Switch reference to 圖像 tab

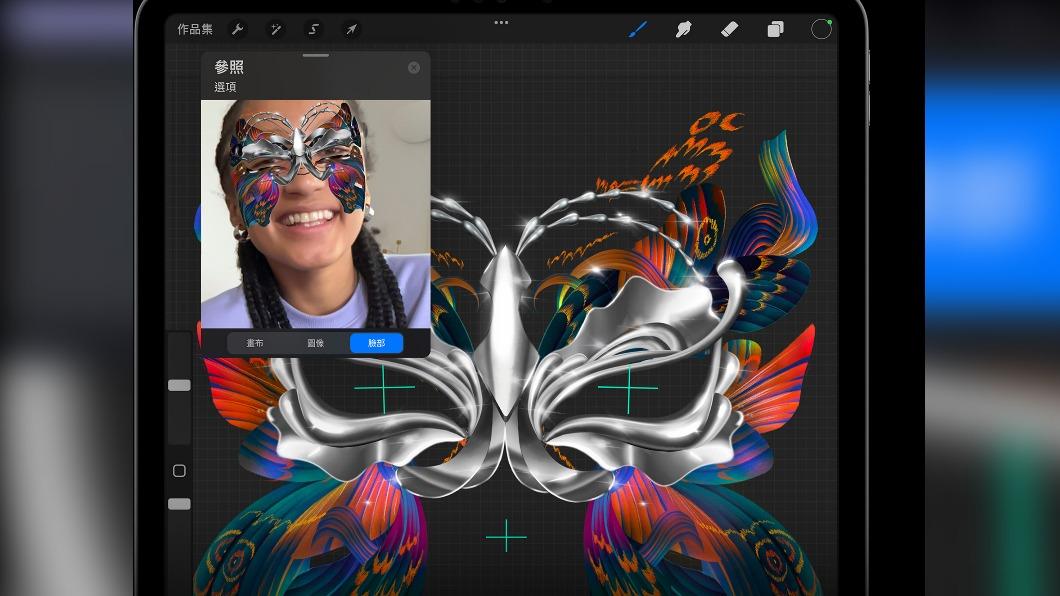[x=315, y=343]
